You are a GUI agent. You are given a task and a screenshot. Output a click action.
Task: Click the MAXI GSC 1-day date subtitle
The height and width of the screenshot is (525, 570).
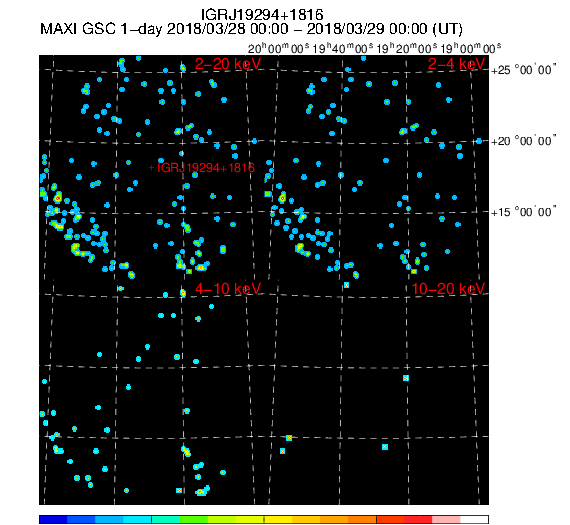pos(251,29)
